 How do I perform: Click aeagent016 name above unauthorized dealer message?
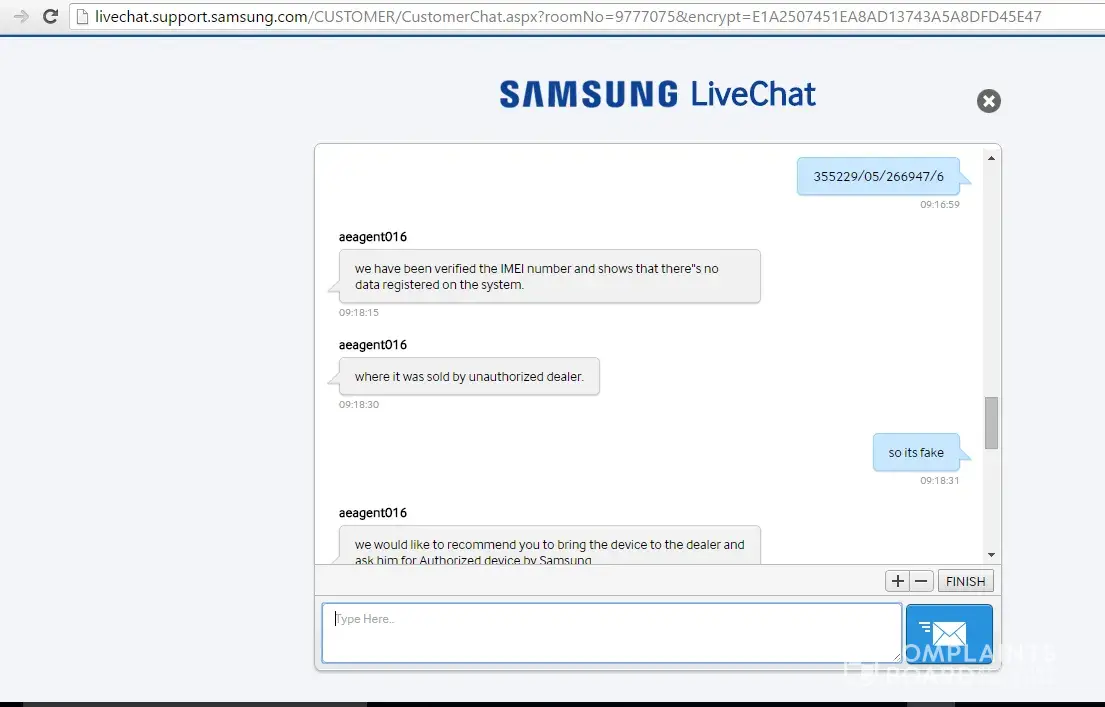373,345
